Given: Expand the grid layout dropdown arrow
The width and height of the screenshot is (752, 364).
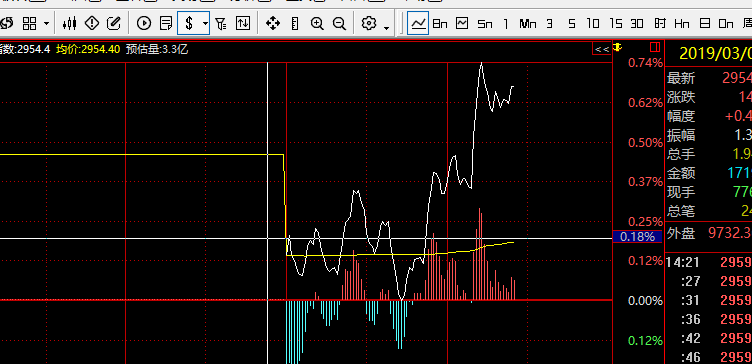Looking at the screenshot, I should tap(47, 23).
